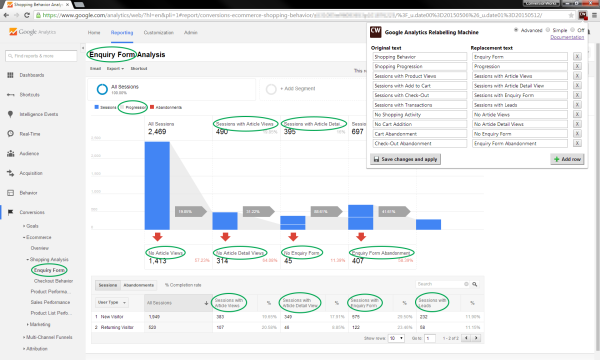Toggle the Progression legend item
The height and width of the screenshot is (360, 600).
[133, 108]
